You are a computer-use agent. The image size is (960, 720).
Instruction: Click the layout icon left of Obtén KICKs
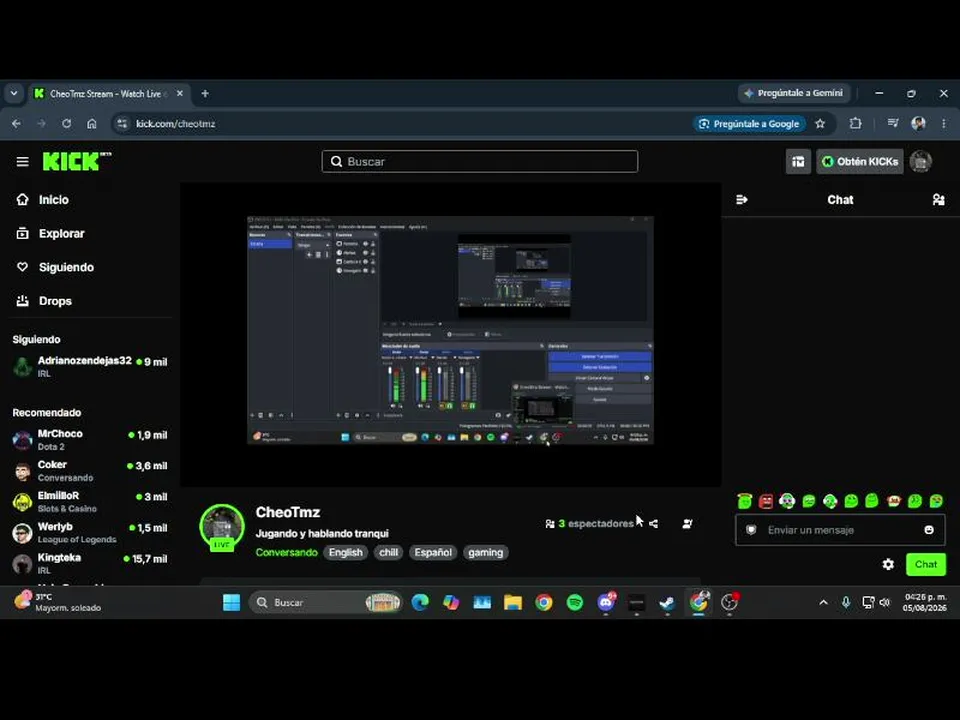798,162
